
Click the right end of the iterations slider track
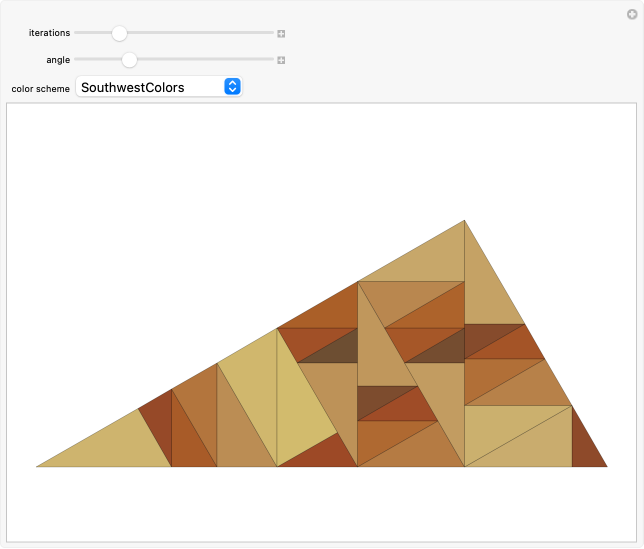click(270, 33)
